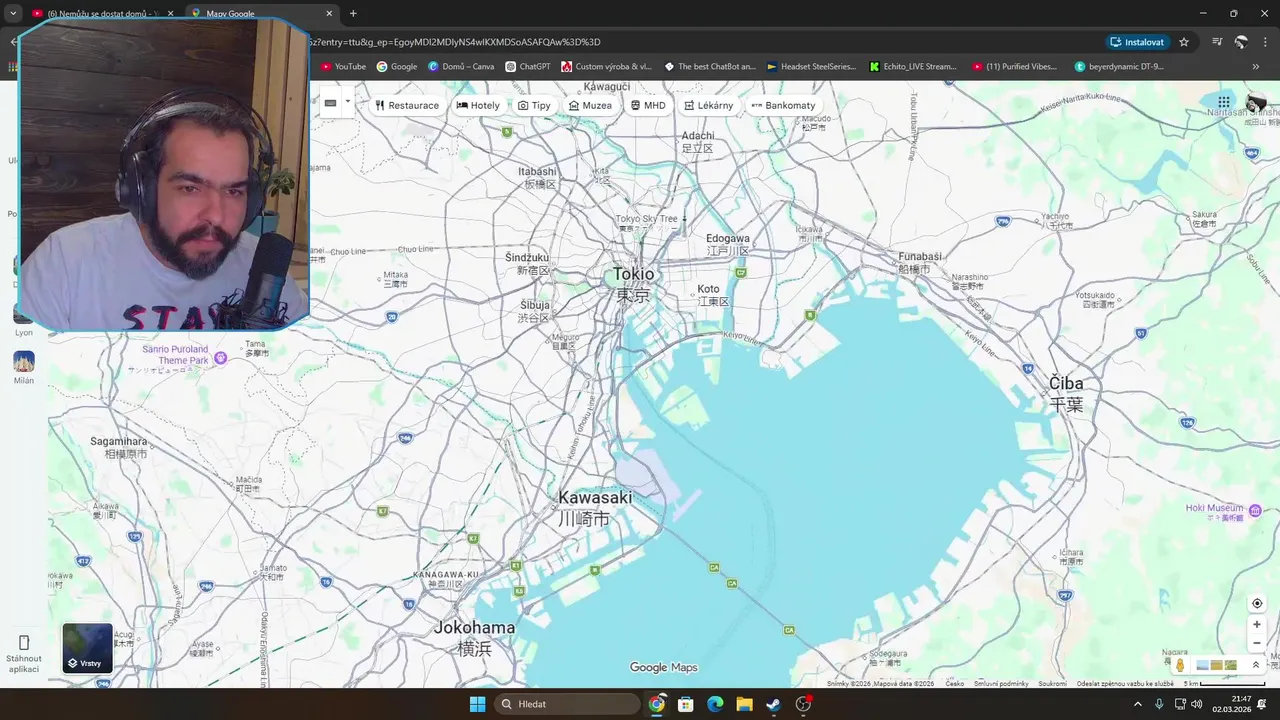Expand the imagery strip double chevron

pos(1256,665)
